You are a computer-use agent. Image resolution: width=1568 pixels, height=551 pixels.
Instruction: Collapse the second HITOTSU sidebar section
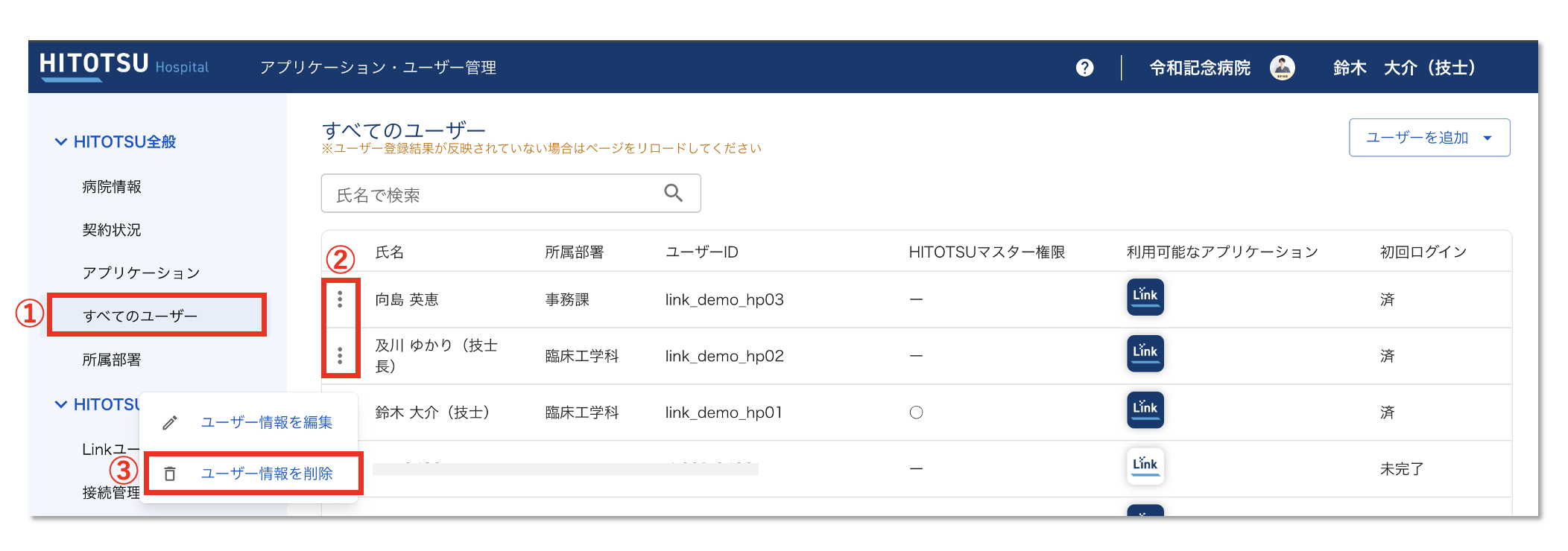(x=61, y=404)
